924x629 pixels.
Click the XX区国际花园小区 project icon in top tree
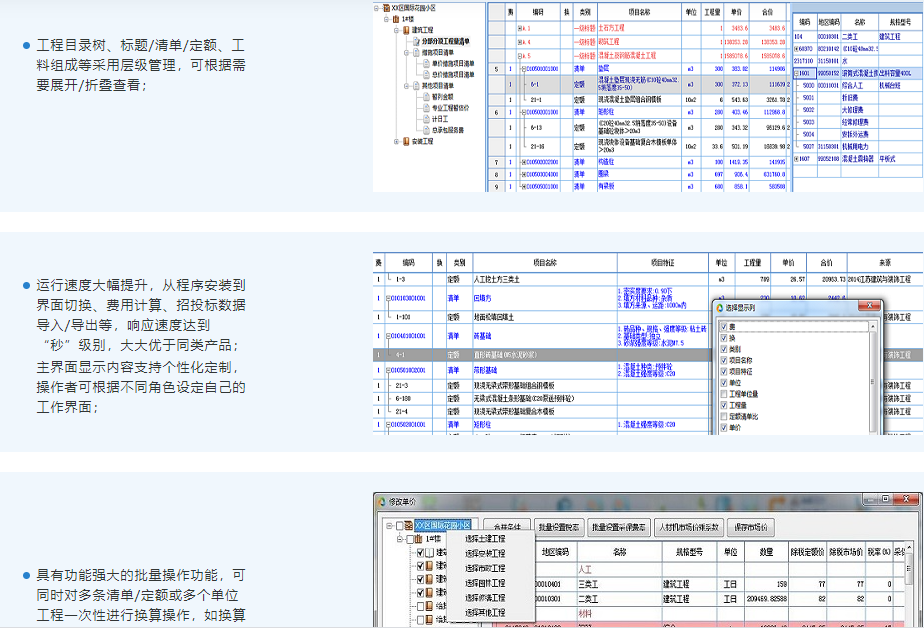click(387, 8)
